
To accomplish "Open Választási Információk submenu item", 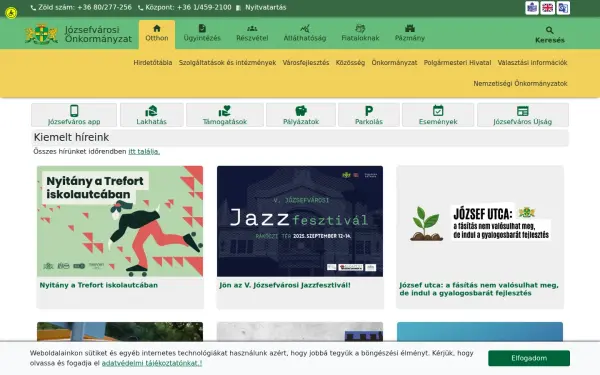I will coord(532,62).
